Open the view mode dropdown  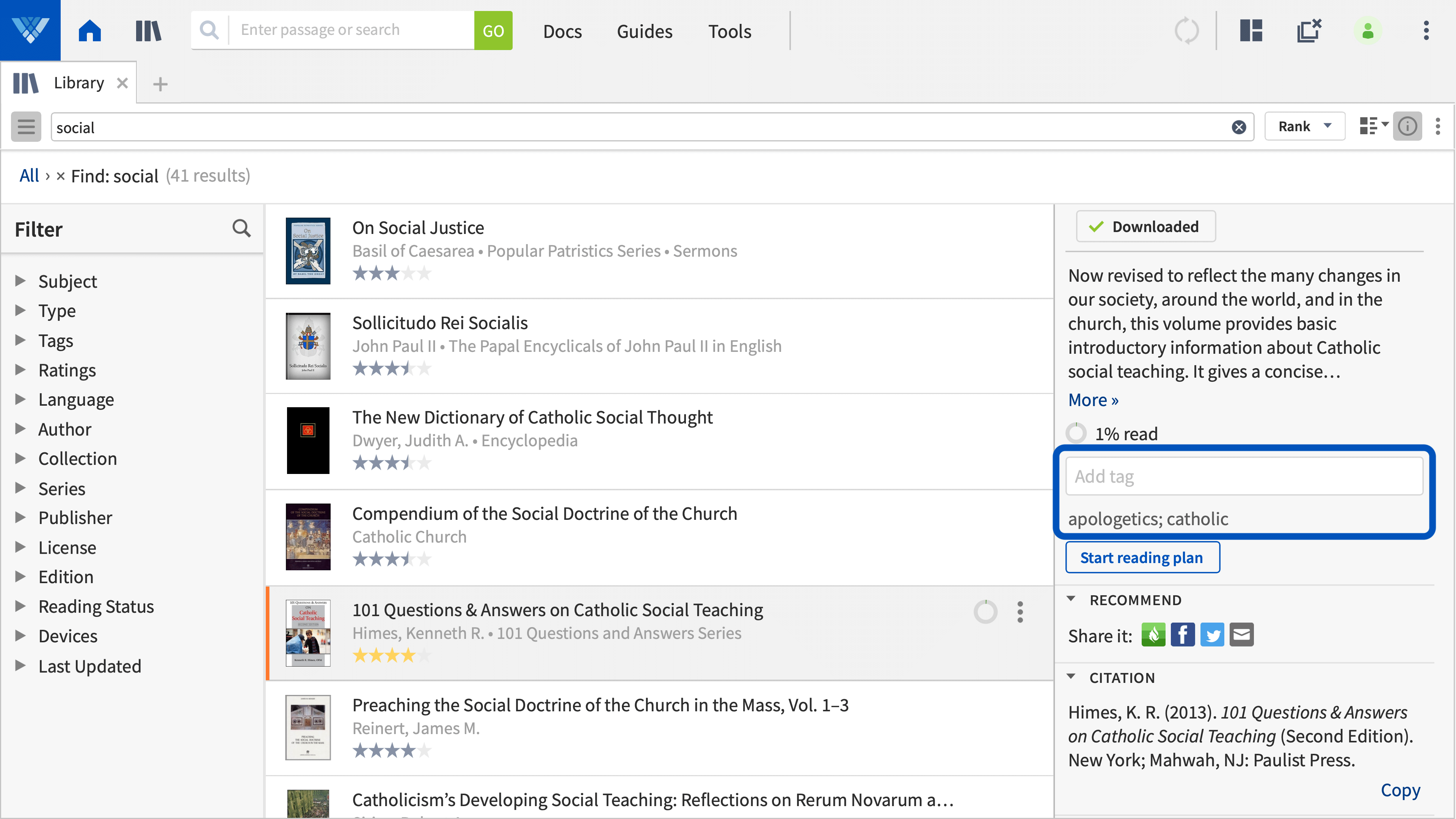pyautogui.click(x=1373, y=126)
